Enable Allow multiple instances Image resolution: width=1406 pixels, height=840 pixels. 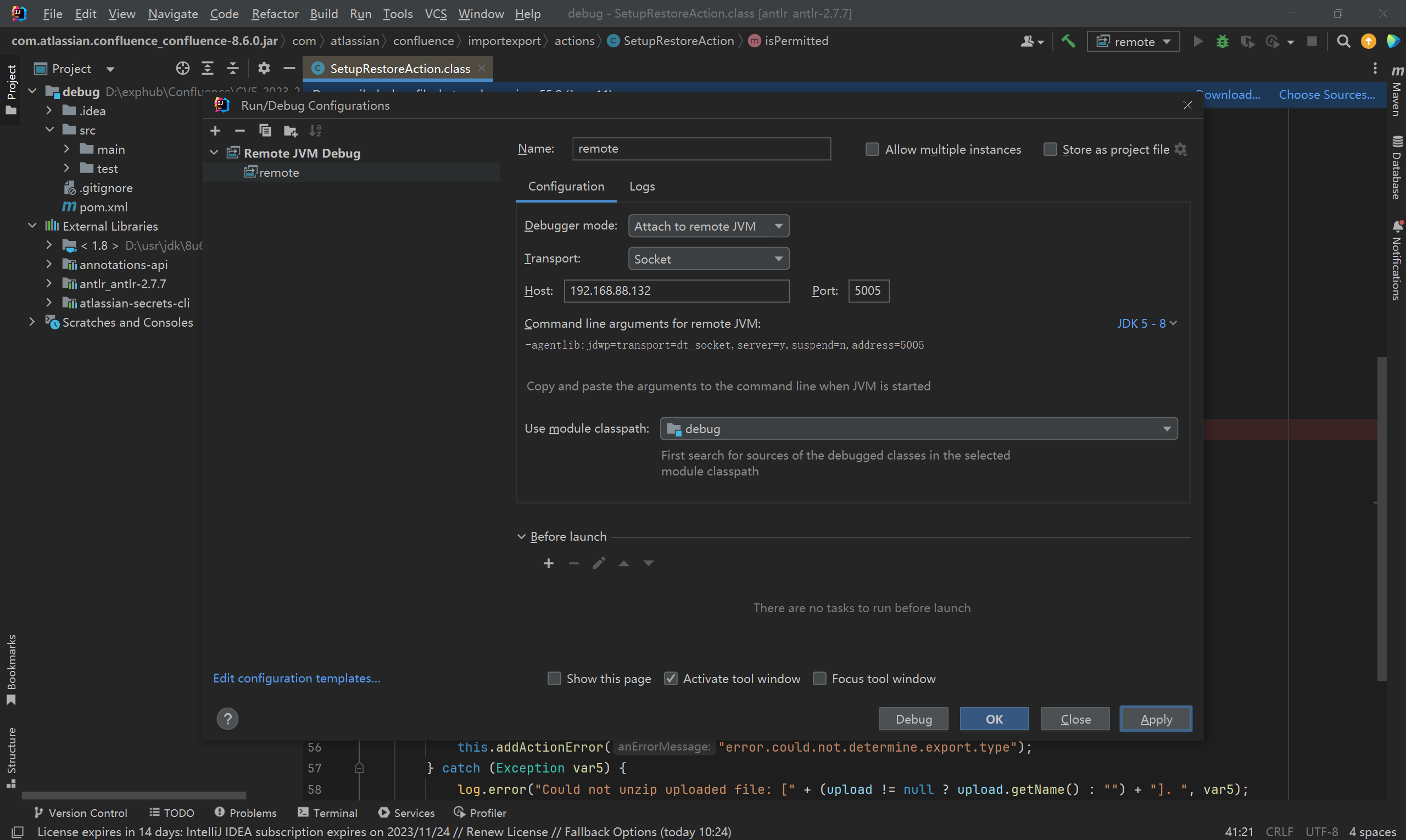tap(872, 149)
